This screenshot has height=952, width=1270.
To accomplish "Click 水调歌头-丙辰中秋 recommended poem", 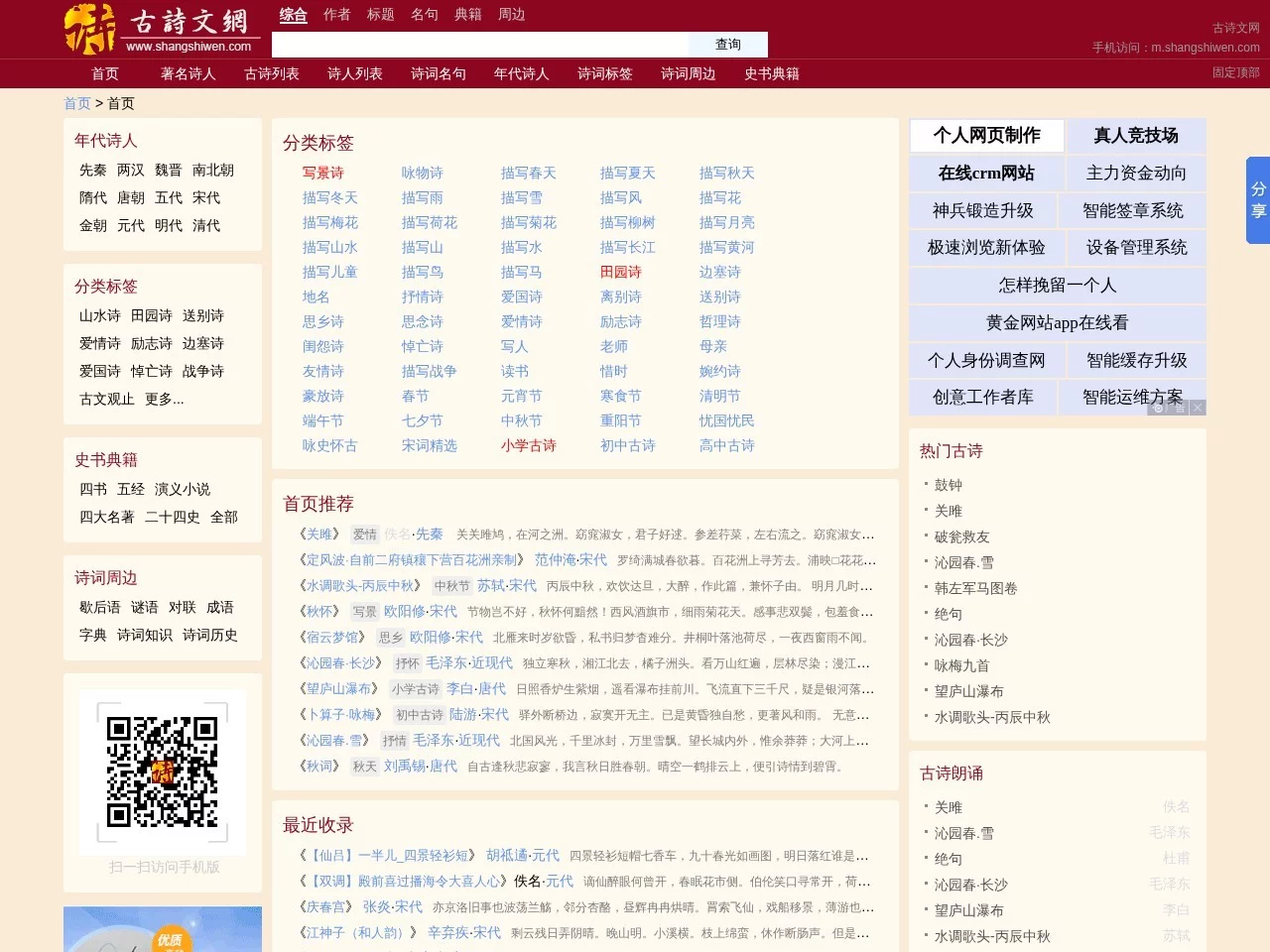I will 363,586.
